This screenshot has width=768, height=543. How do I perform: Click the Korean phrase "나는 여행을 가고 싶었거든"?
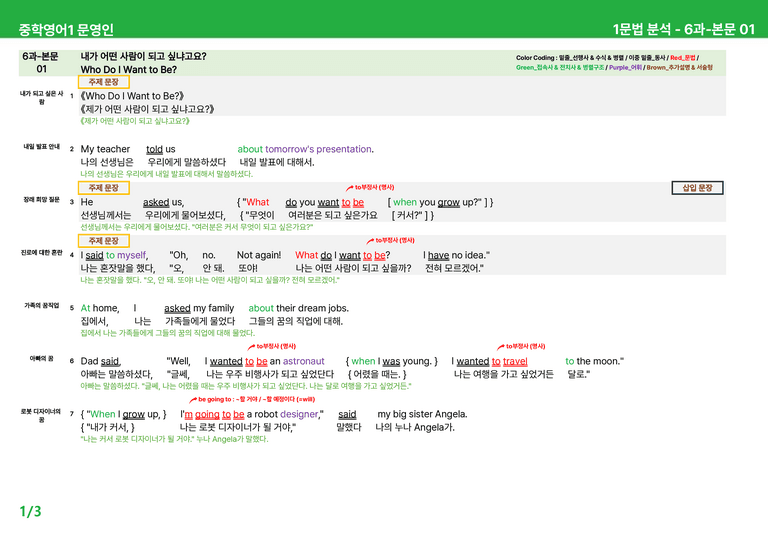click(504, 374)
